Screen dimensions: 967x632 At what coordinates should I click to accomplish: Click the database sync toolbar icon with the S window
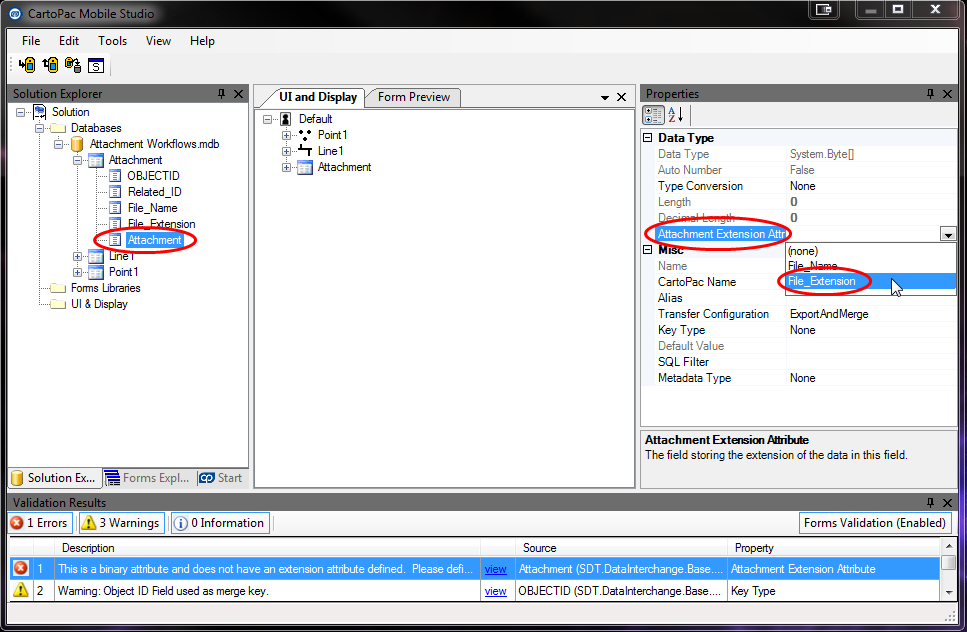coord(96,66)
